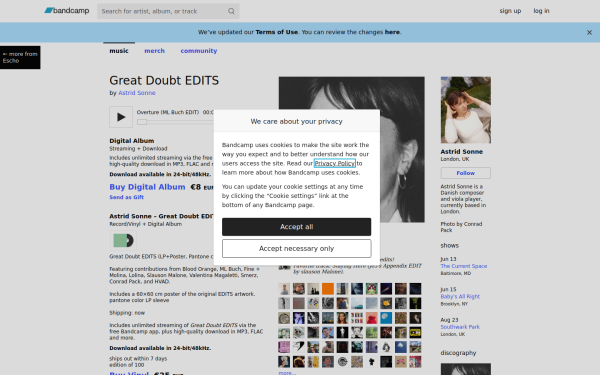Click the 'discography' heading in sidebar

(x=458, y=353)
